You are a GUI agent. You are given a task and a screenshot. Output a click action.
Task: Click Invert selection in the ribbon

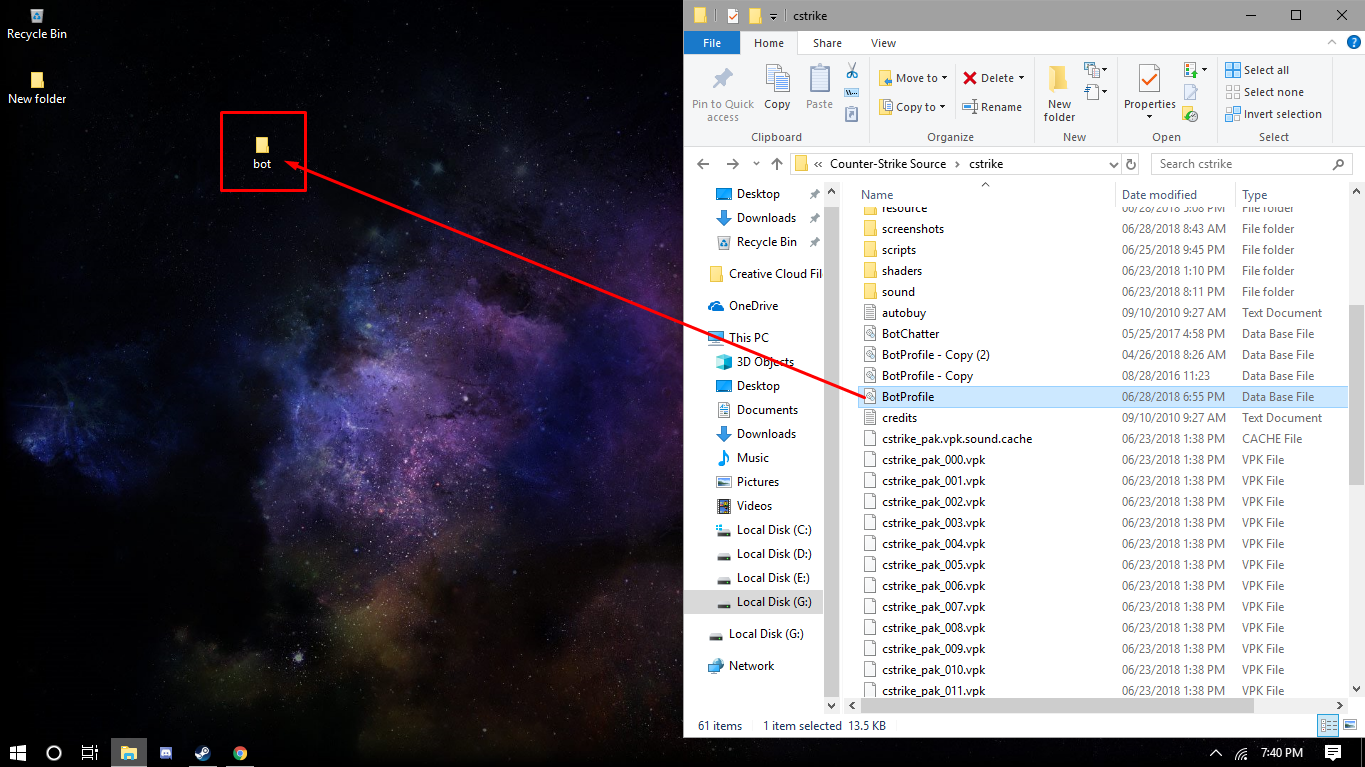[1274, 114]
